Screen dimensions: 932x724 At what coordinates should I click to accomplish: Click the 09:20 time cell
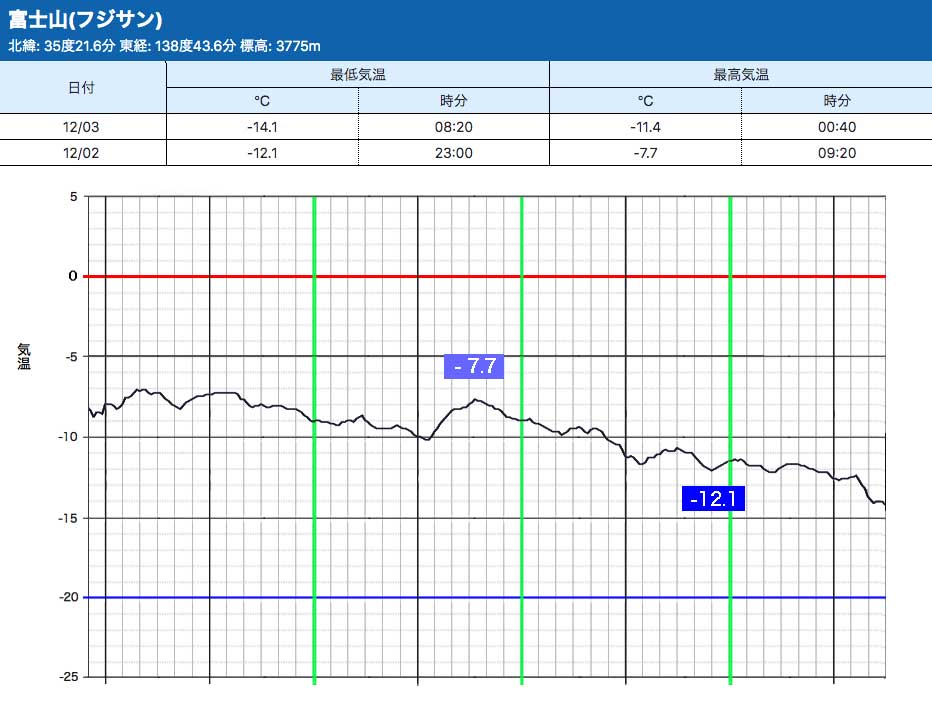click(x=837, y=153)
